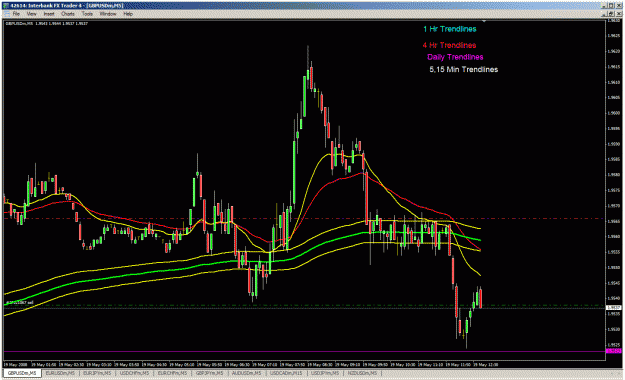Select the GBPUSDm,M5 chart tab

(22, 373)
